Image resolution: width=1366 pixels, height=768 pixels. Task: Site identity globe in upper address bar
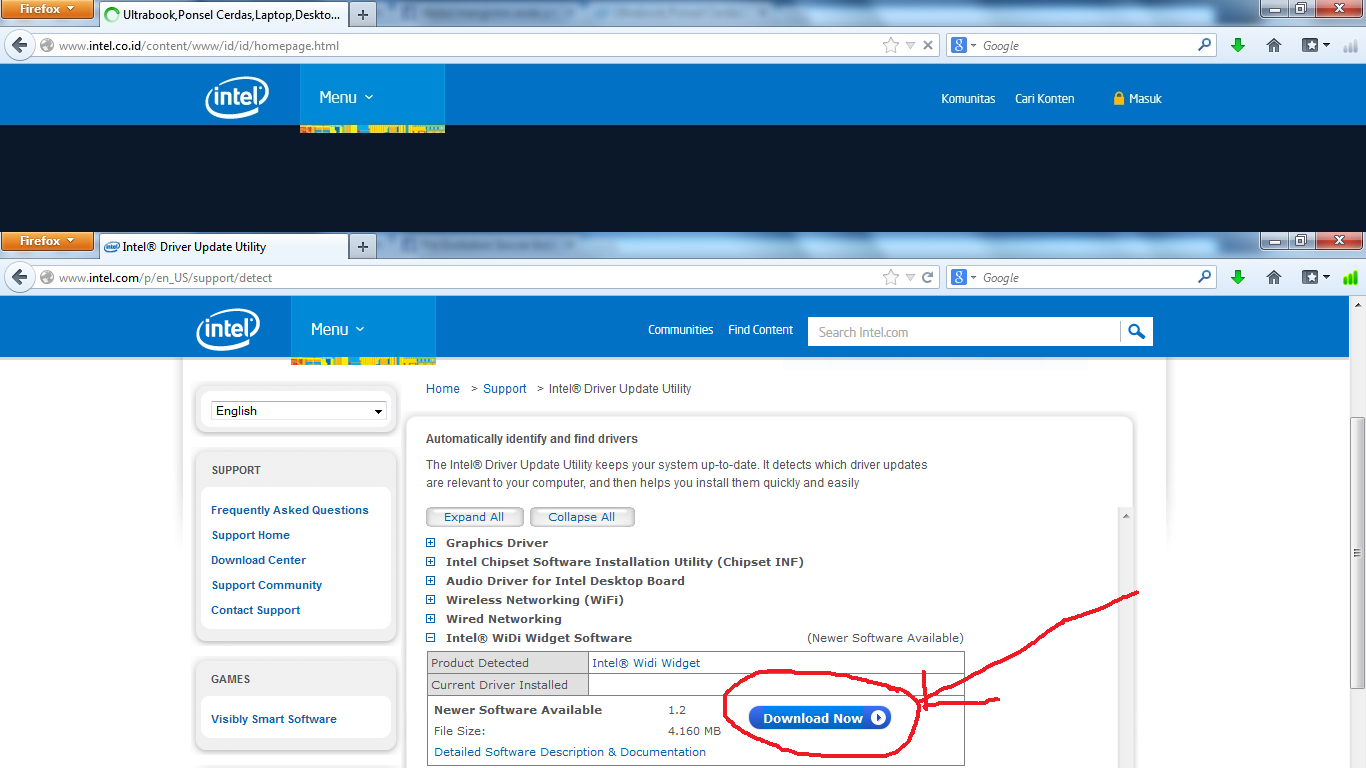pos(46,45)
